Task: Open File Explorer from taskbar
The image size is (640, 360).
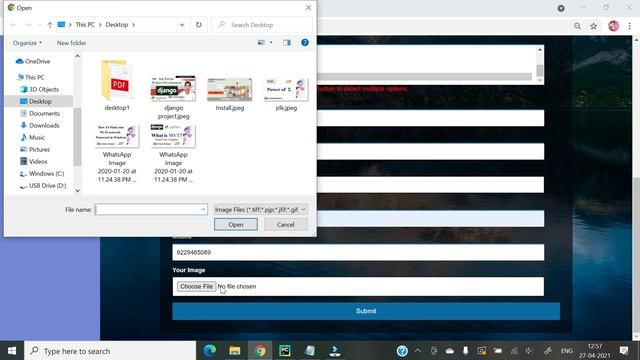Action: point(235,351)
